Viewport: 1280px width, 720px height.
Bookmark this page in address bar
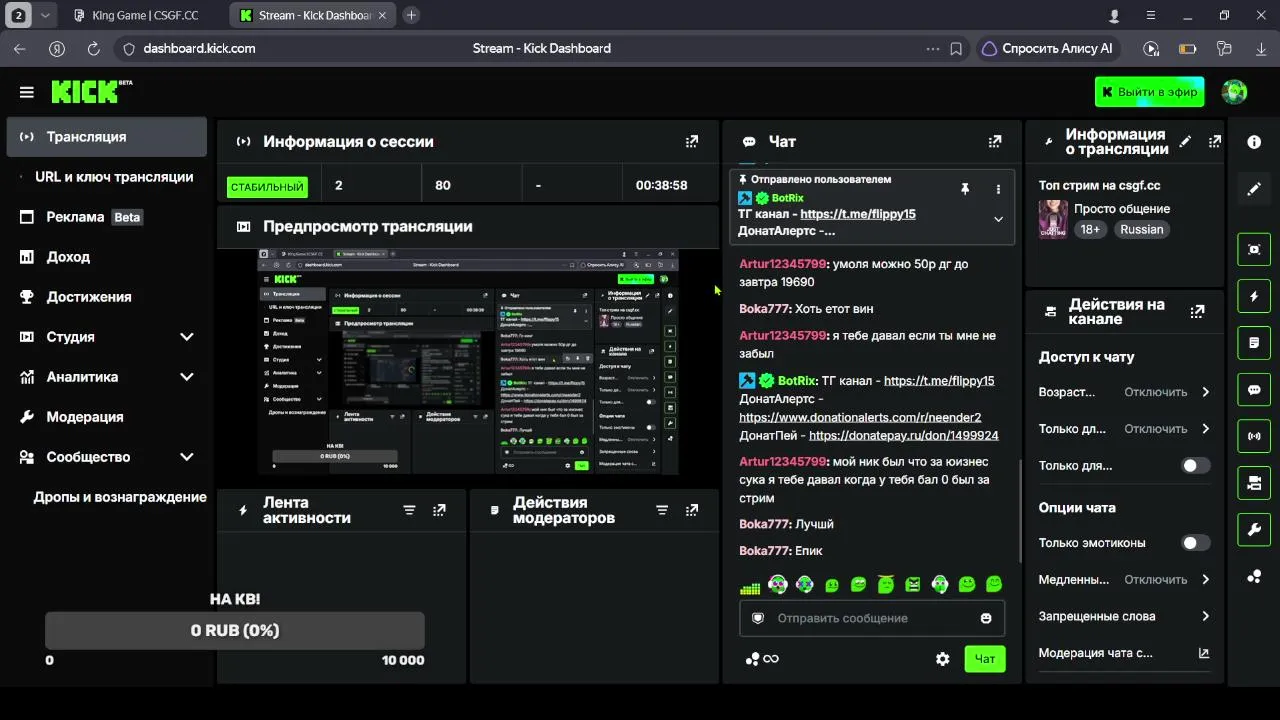[956, 48]
